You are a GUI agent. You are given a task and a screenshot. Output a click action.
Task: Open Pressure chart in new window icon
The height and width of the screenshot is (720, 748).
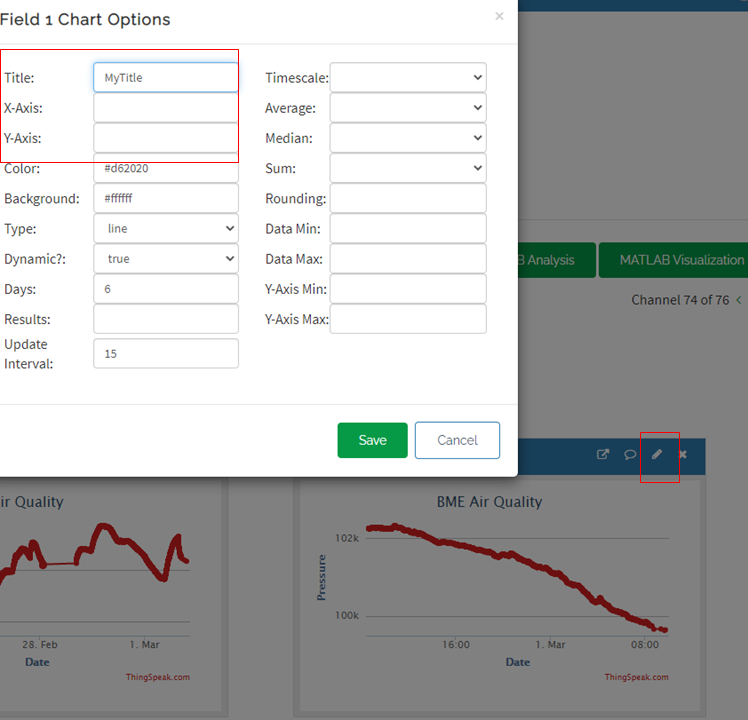tap(603, 454)
